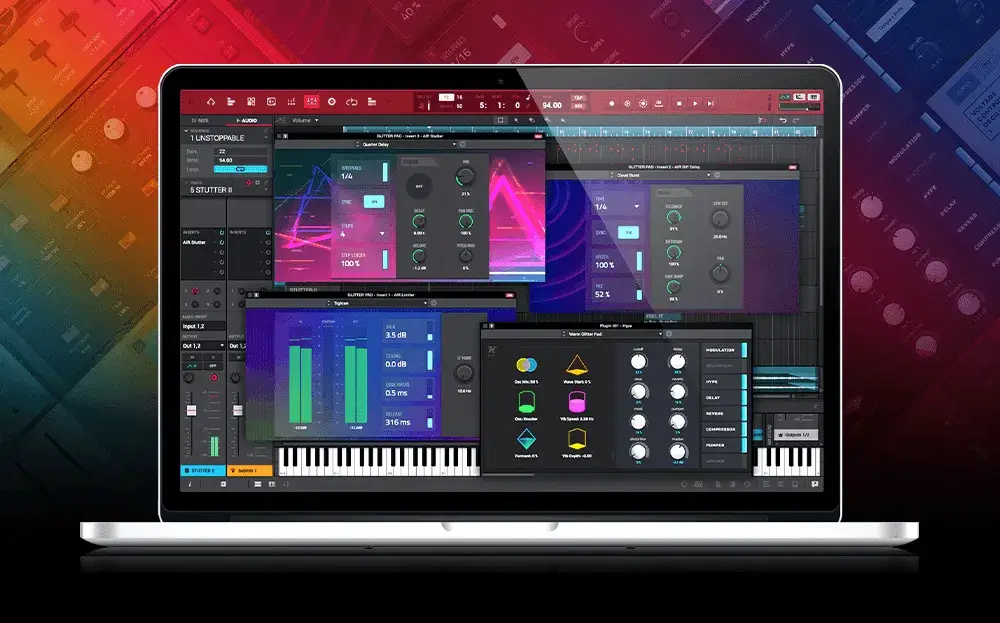Click the Outputs 1/2 button on the right
The height and width of the screenshot is (623, 1000).
coord(797,434)
